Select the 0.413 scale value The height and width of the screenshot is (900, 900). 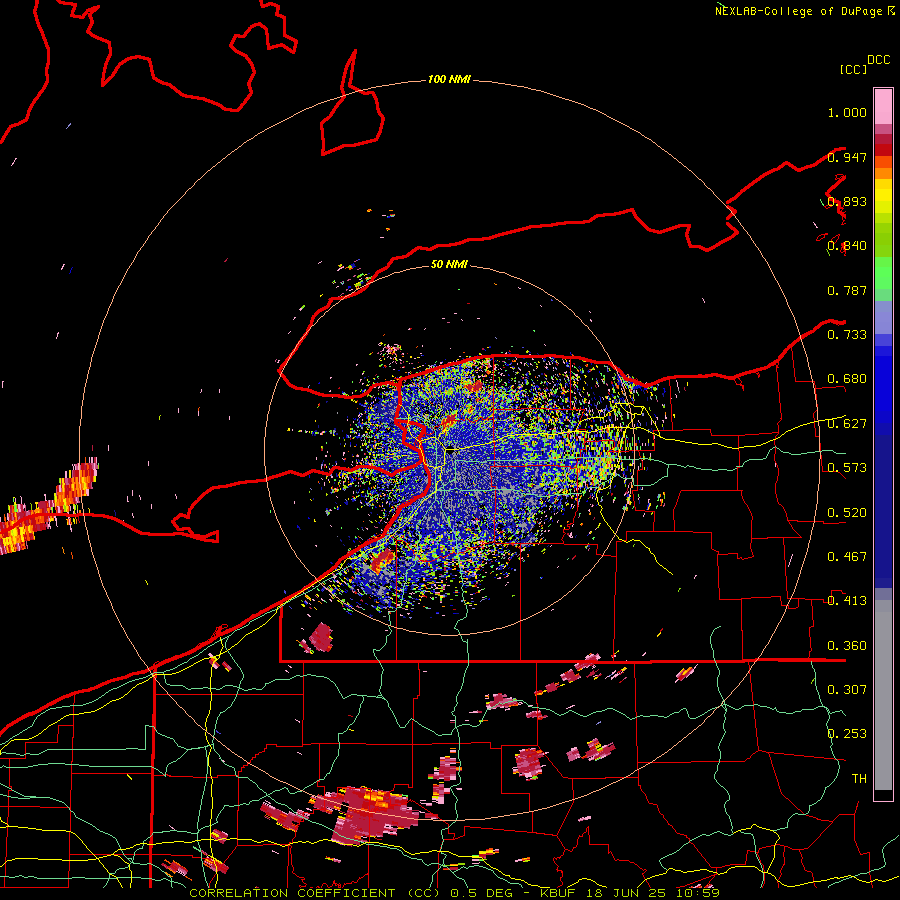coord(847,601)
